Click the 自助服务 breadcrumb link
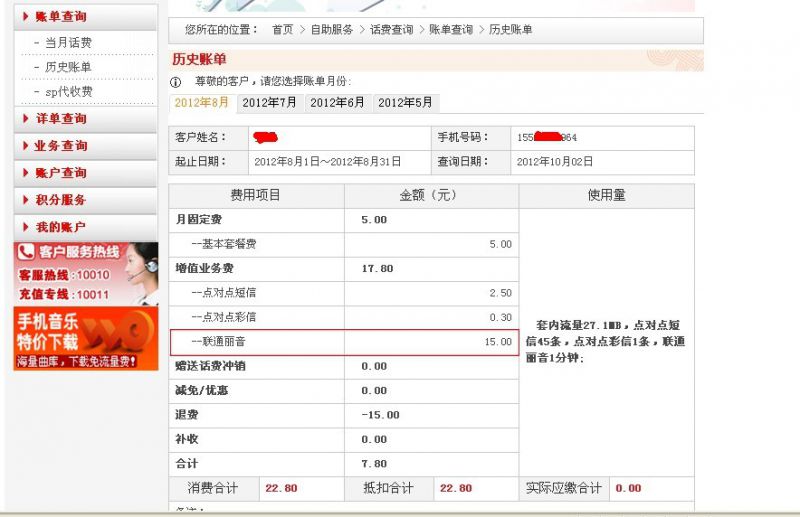800x517 pixels. tap(333, 30)
